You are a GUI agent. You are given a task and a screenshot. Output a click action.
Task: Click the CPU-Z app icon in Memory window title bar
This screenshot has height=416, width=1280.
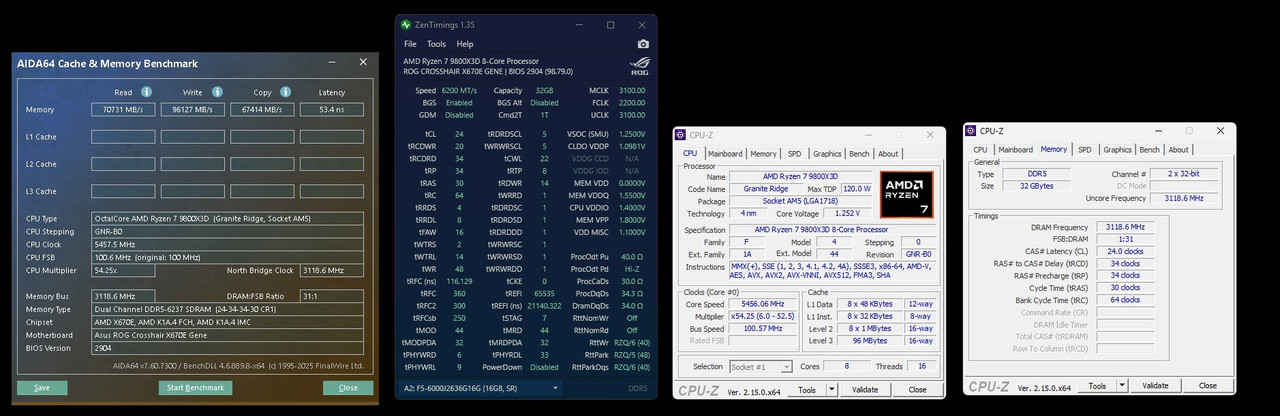(x=972, y=131)
